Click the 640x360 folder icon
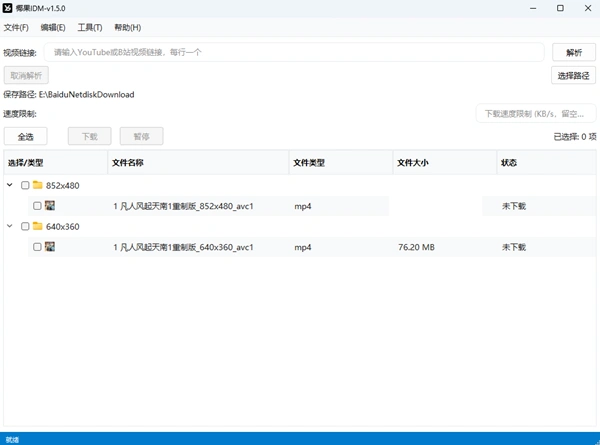 pyautogui.click(x=38, y=226)
